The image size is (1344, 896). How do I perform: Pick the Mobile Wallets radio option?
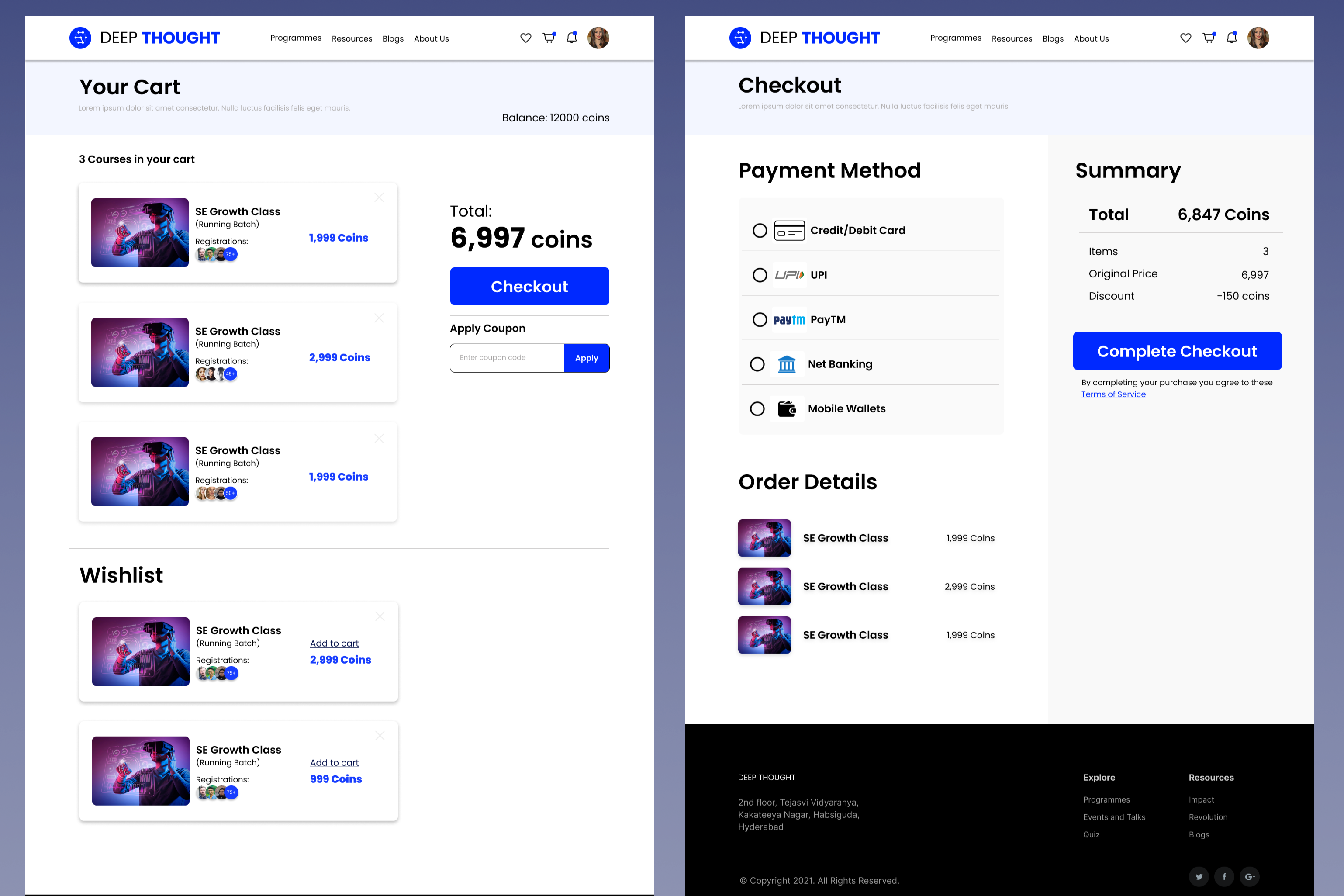click(757, 408)
